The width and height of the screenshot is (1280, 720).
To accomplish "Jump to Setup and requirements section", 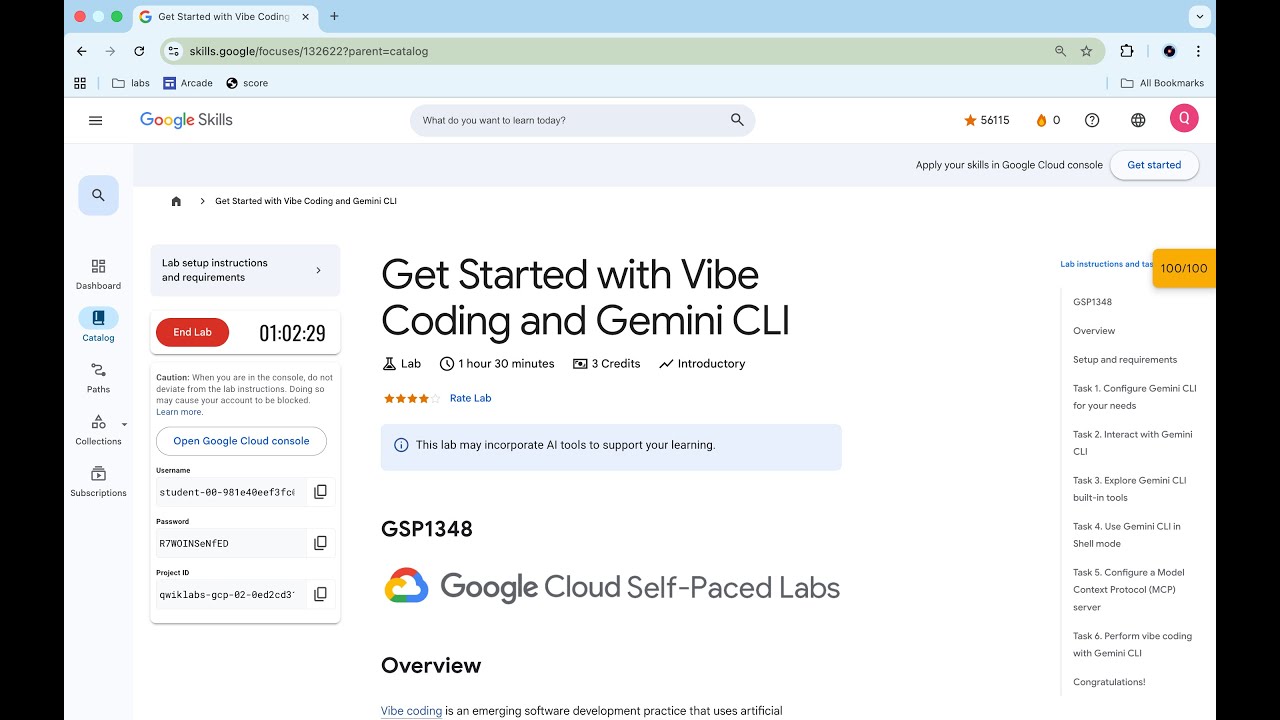I will 1125,360.
